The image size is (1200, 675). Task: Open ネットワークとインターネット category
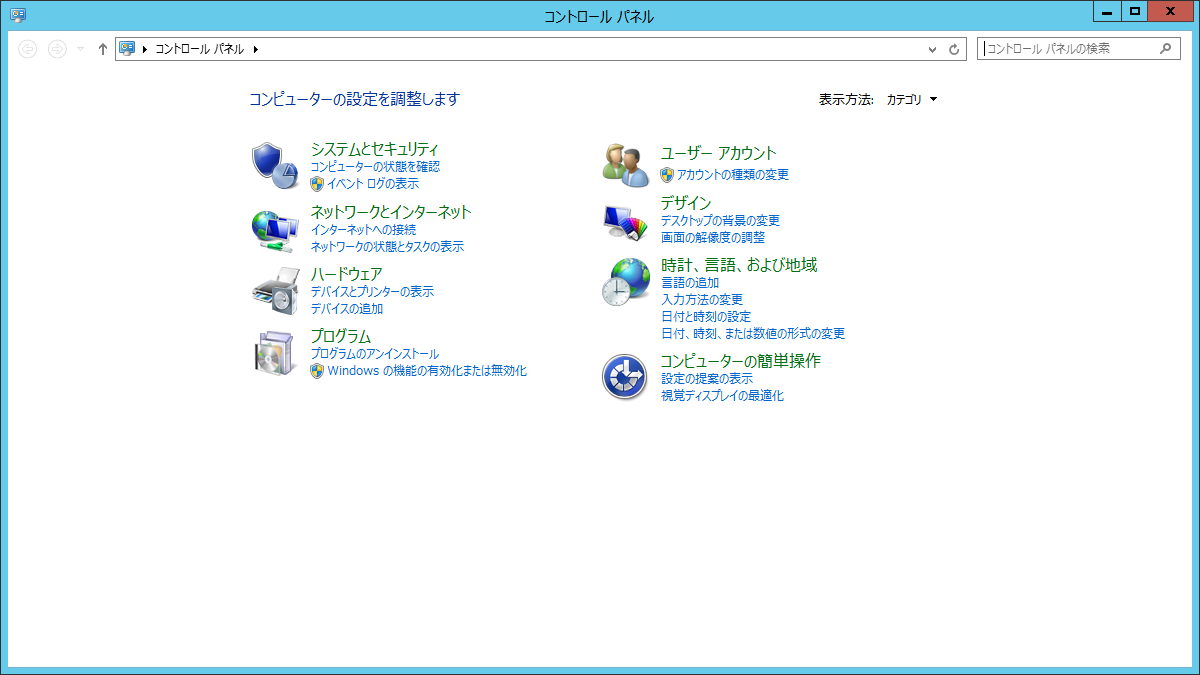point(391,212)
